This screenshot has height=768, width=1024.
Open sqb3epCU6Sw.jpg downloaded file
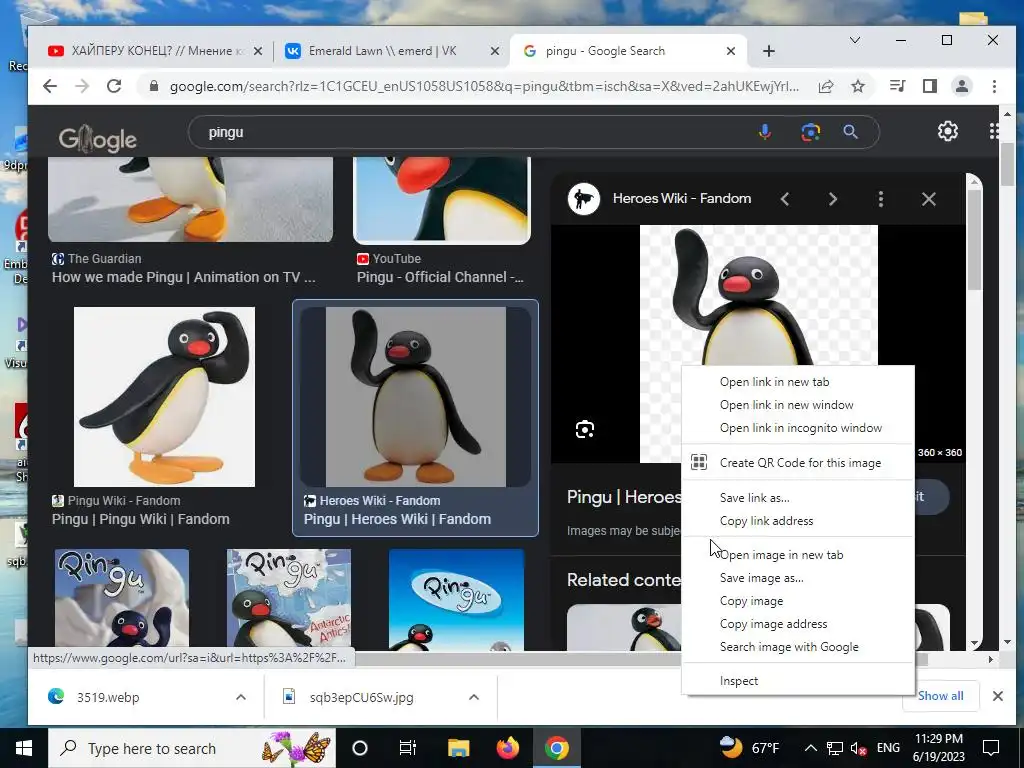click(x=361, y=697)
